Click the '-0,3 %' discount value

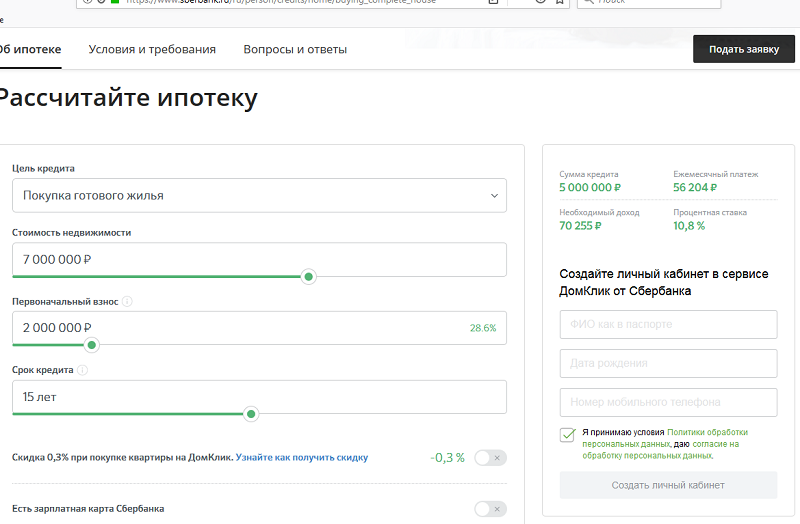[x=447, y=458]
